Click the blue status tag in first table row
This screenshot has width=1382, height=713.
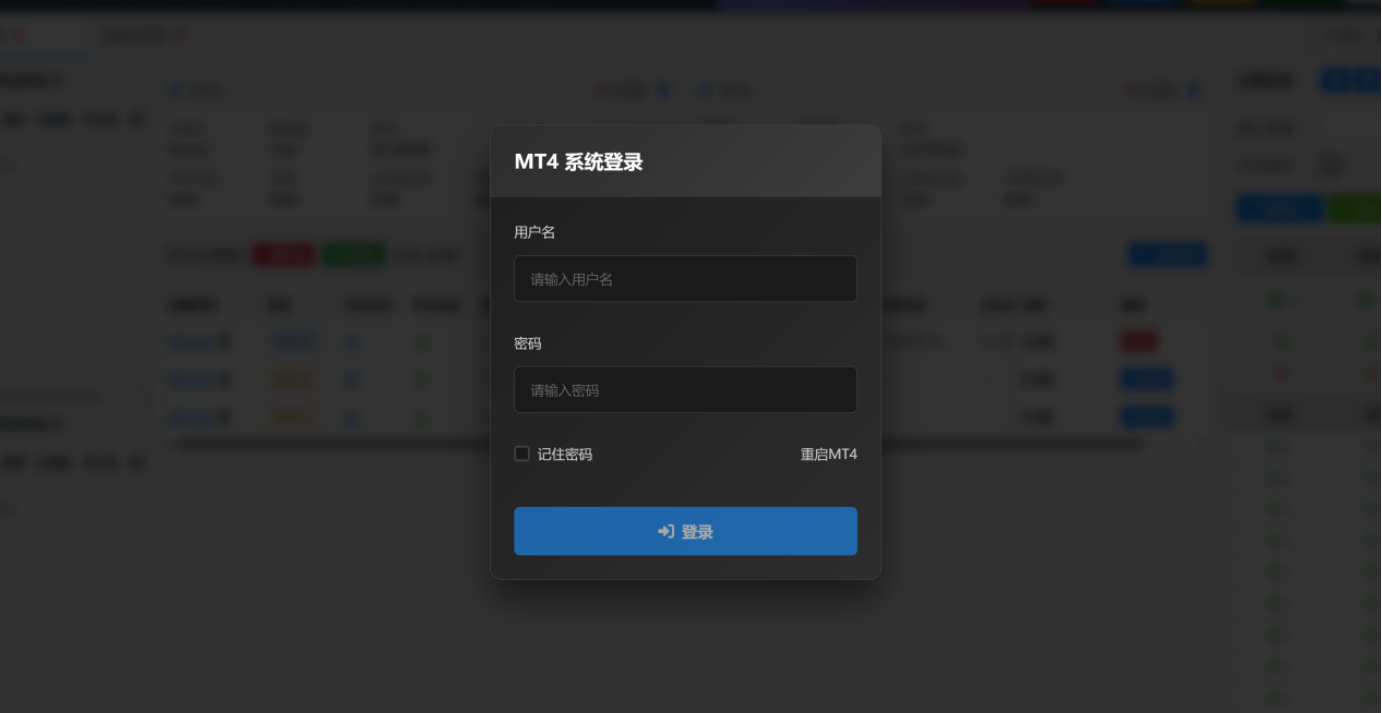(x=292, y=343)
